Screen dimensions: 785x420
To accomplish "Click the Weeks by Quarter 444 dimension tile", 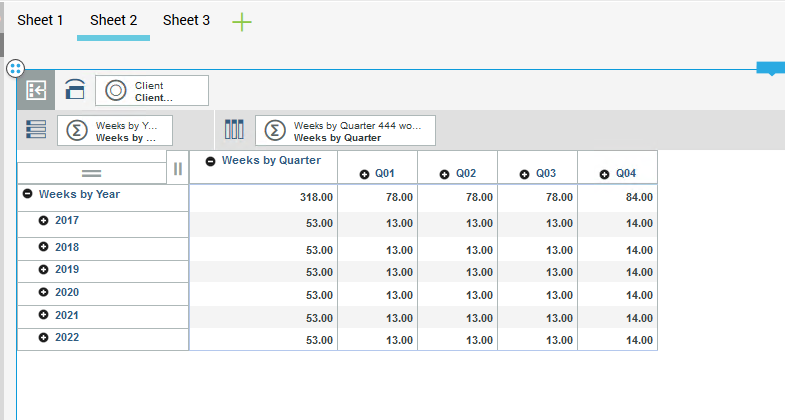I will coord(345,131).
